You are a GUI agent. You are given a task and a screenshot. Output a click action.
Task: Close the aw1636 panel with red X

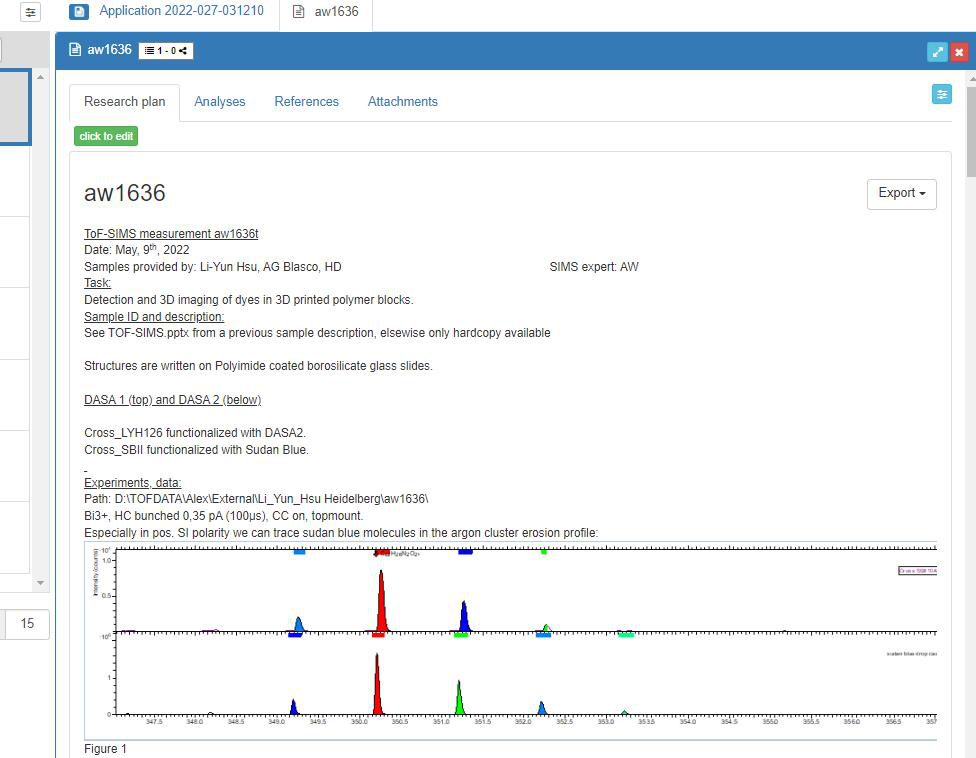[959, 52]
